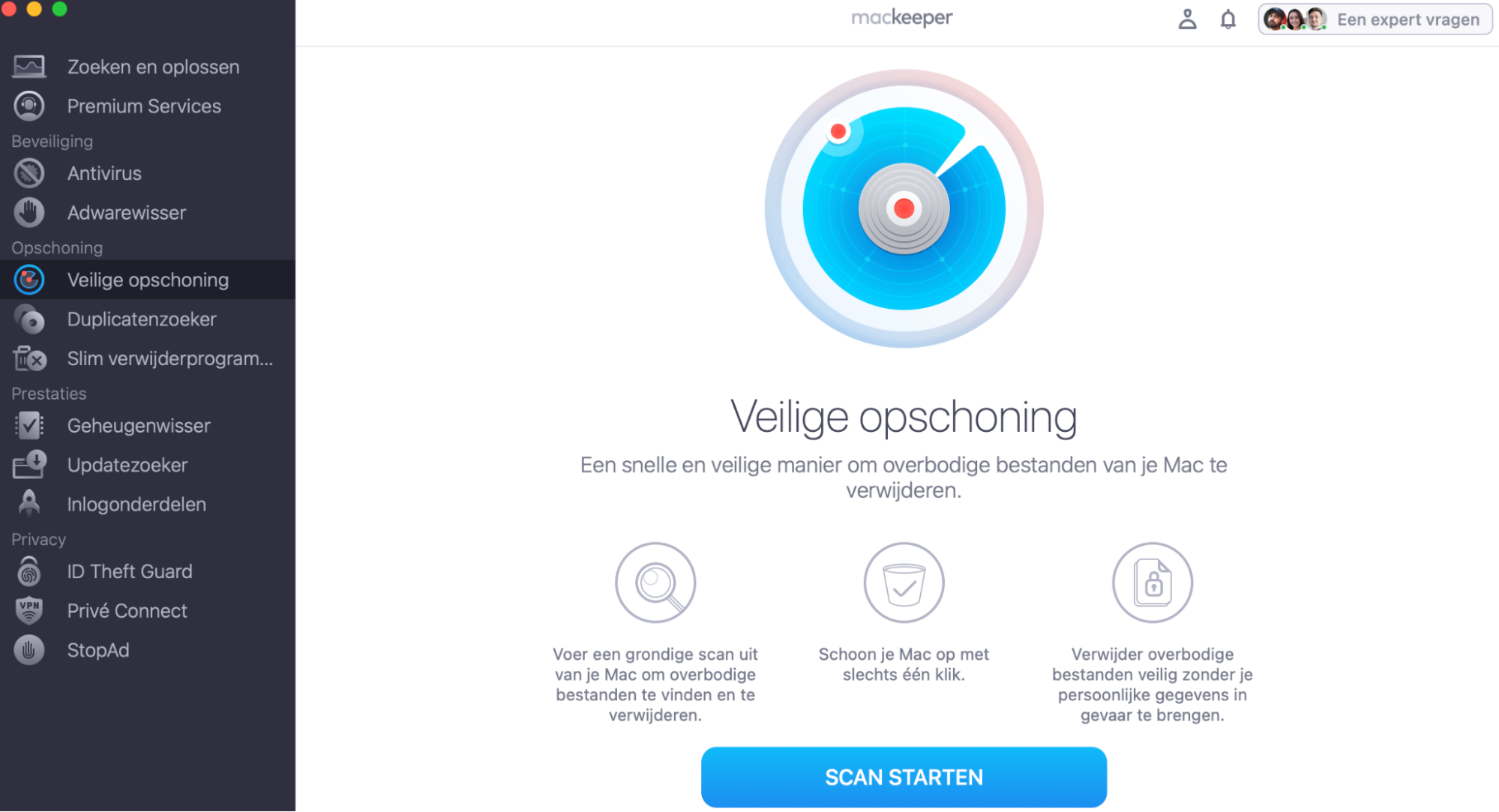Viewport: 1499px width, 812px height.
Task: Open Premium Services from sidebar
Action: (144, 106)
